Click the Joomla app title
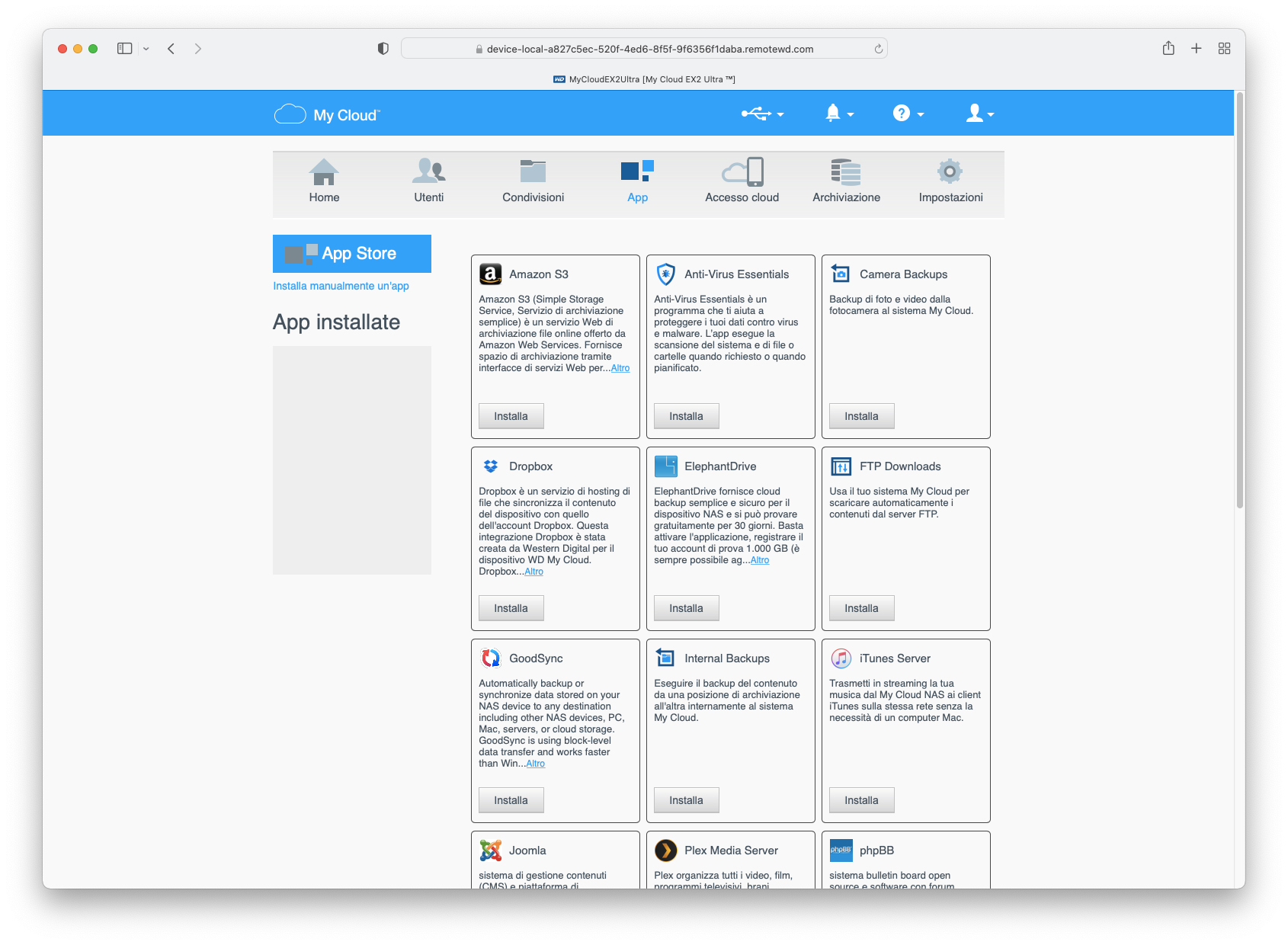Image resolution: width=1288 pixels, height=945 pixels. tap(527, 850)
